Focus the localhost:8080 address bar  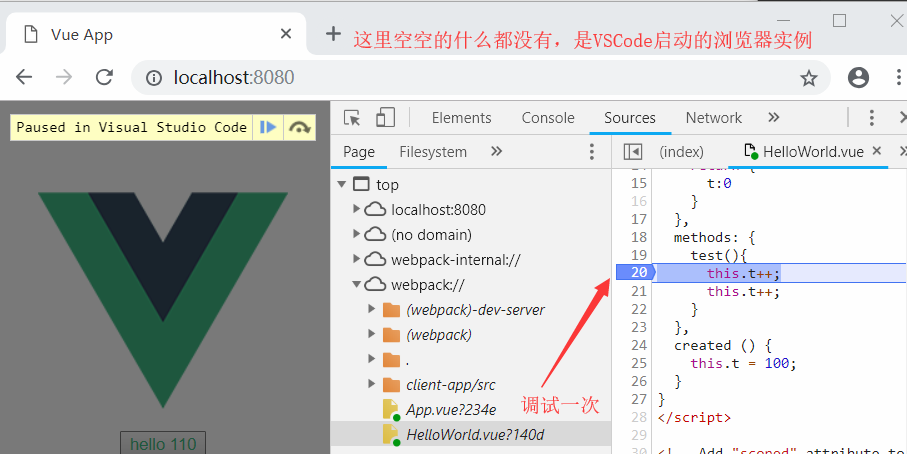point(481,77)
